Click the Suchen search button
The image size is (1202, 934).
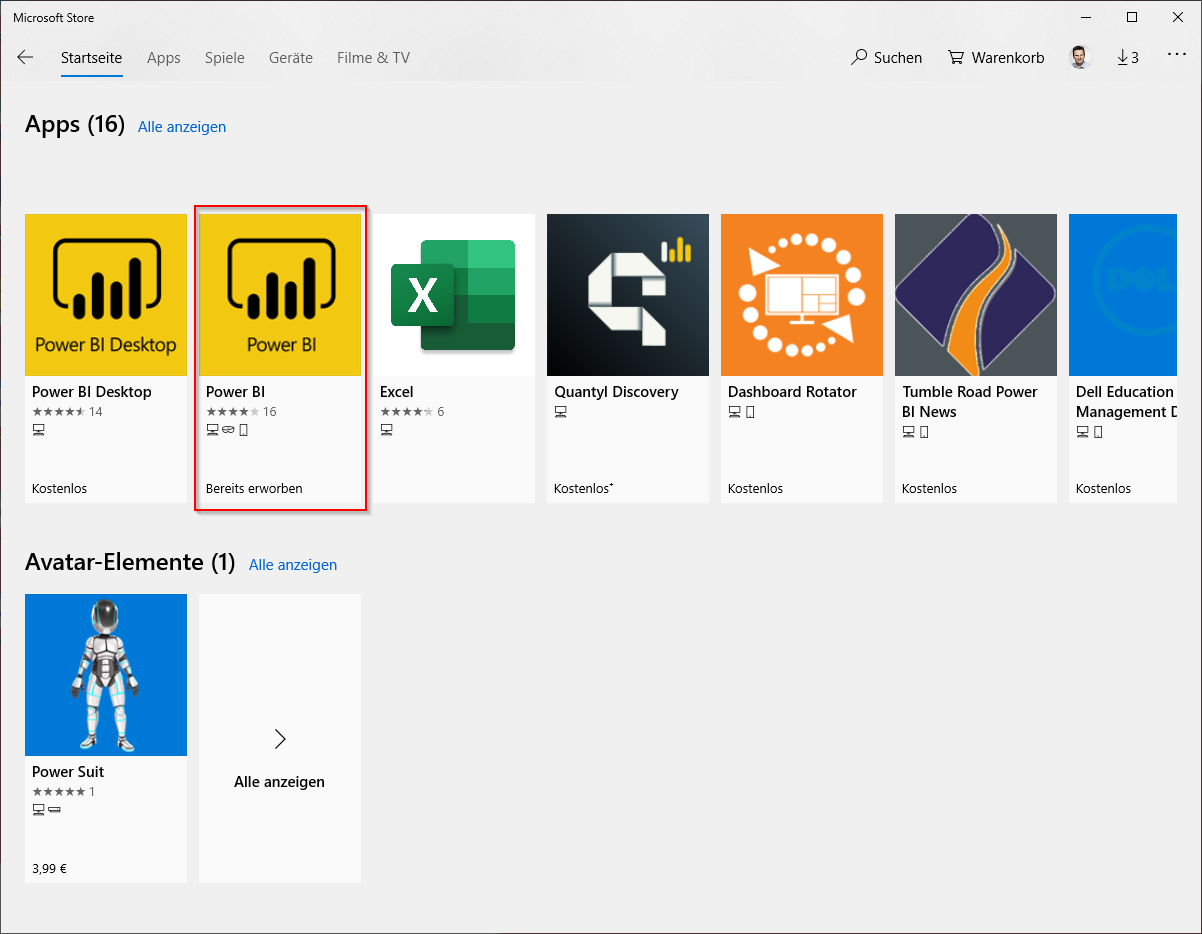(x=886, y=58)
